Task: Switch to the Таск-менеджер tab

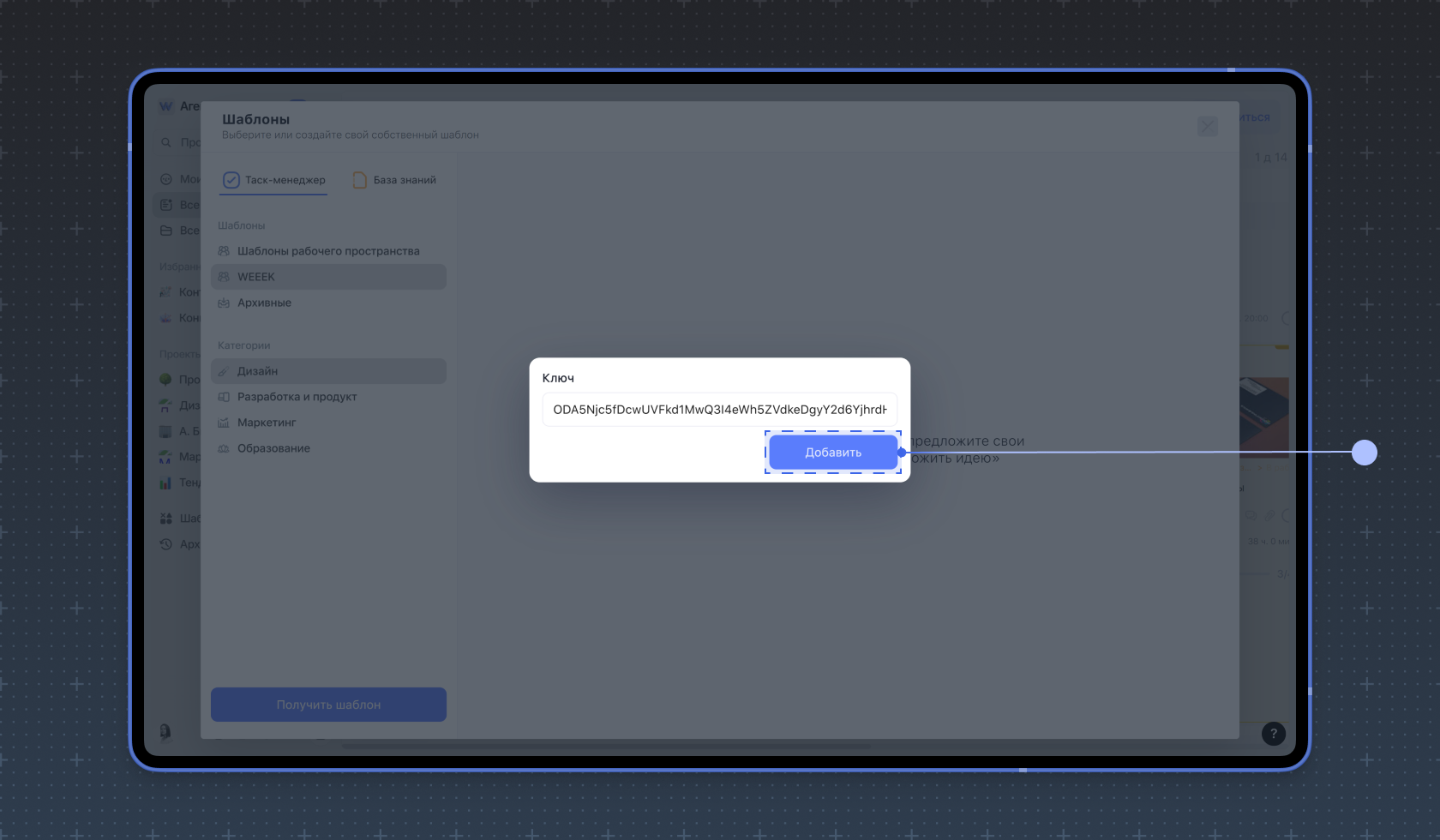Action: click(275, 180)
